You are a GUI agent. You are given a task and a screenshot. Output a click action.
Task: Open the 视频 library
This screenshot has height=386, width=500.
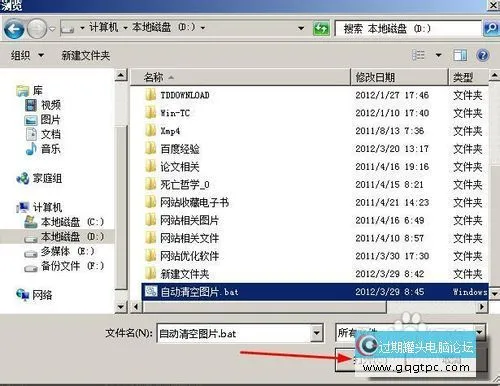click(43, 105)
